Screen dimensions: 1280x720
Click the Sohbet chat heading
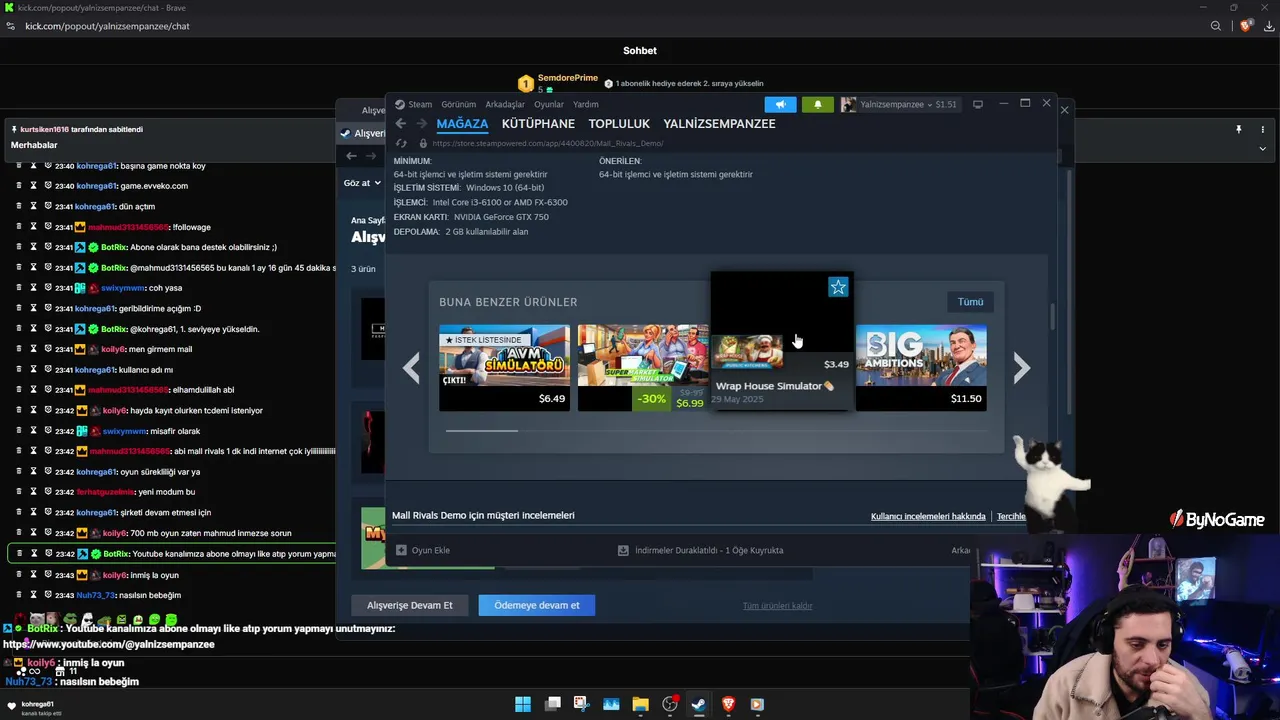click(x=640, y=51)
